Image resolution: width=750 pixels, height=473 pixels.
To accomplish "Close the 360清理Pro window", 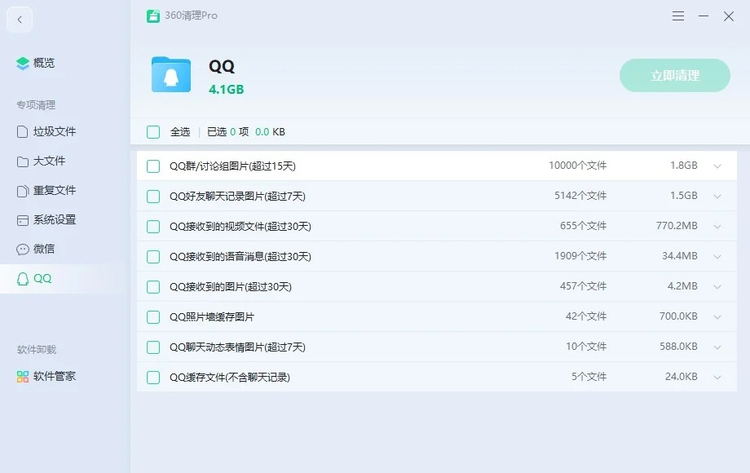I will point(728,16).
